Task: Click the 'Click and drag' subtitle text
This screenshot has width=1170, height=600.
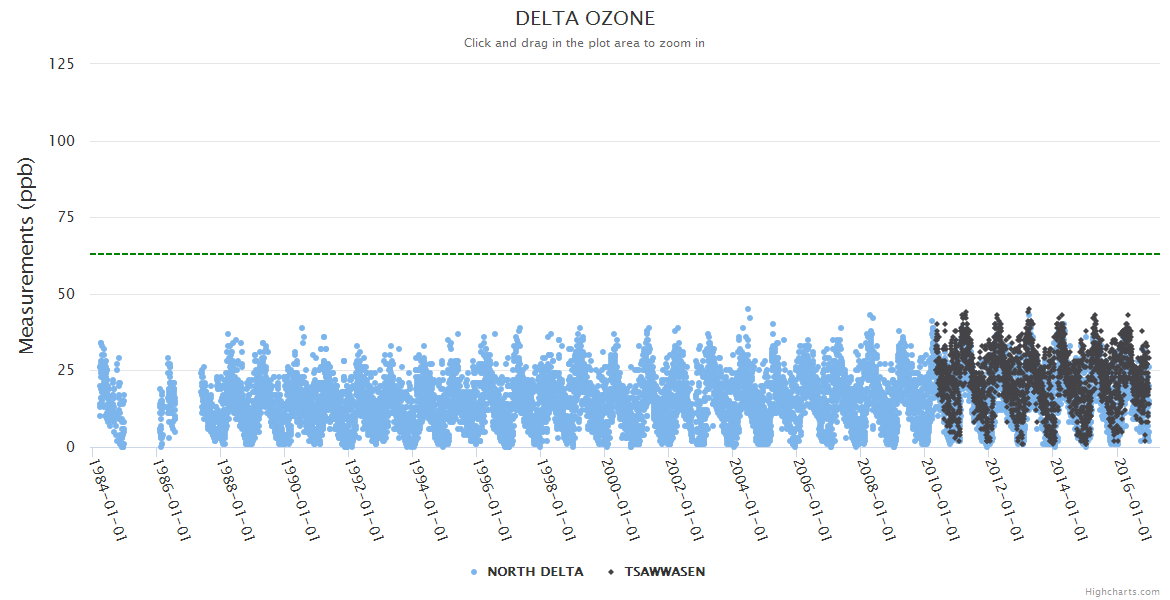Action: 585,43
